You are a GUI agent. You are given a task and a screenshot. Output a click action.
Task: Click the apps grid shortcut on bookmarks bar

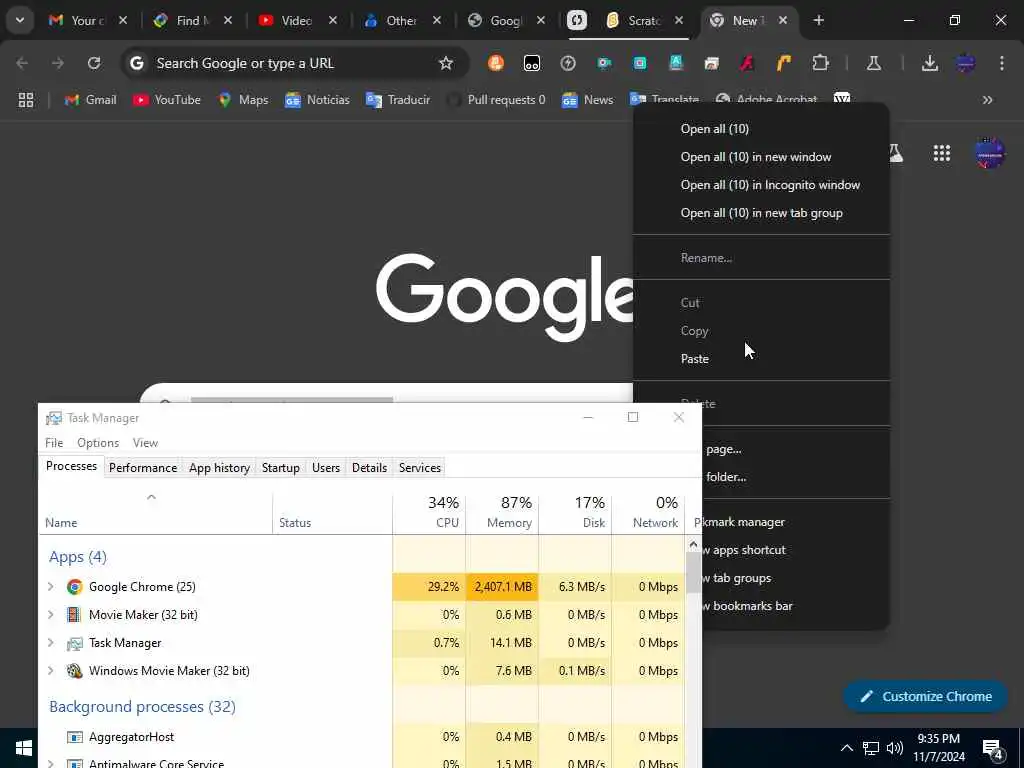(x=26, y=100)
